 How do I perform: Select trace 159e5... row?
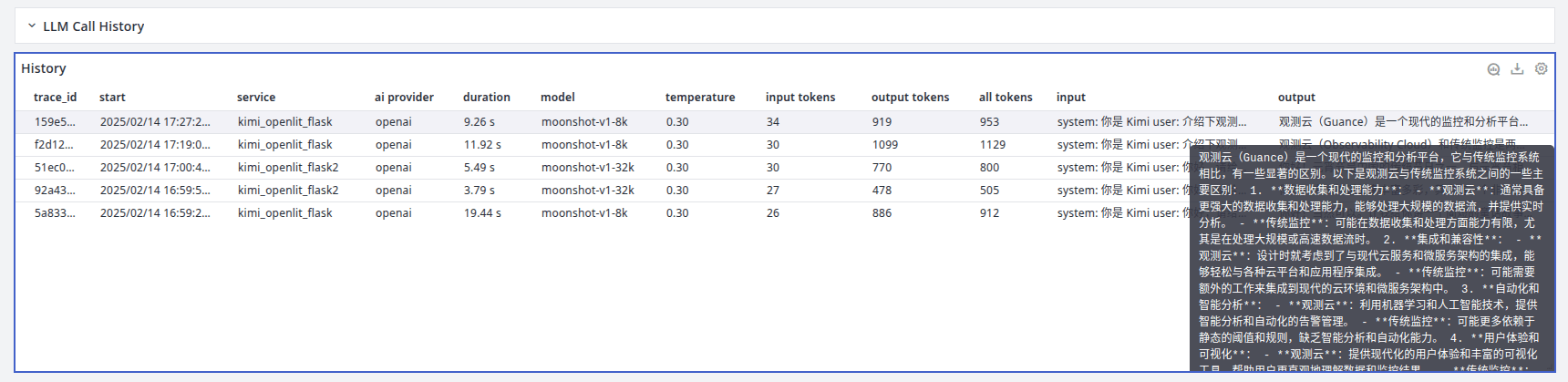785,122
